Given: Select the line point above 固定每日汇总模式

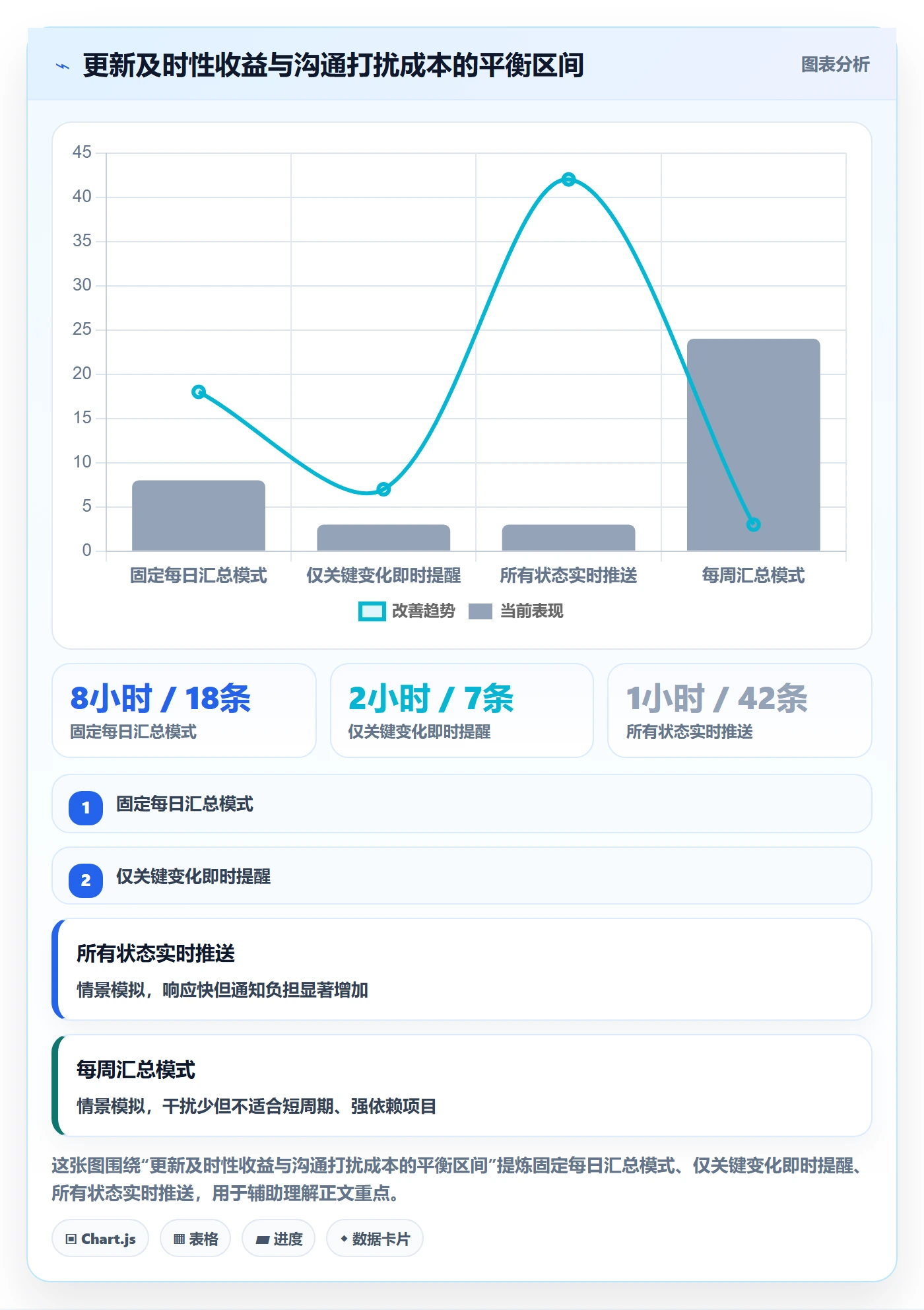Looking at the screenshot, I should 199,392.
